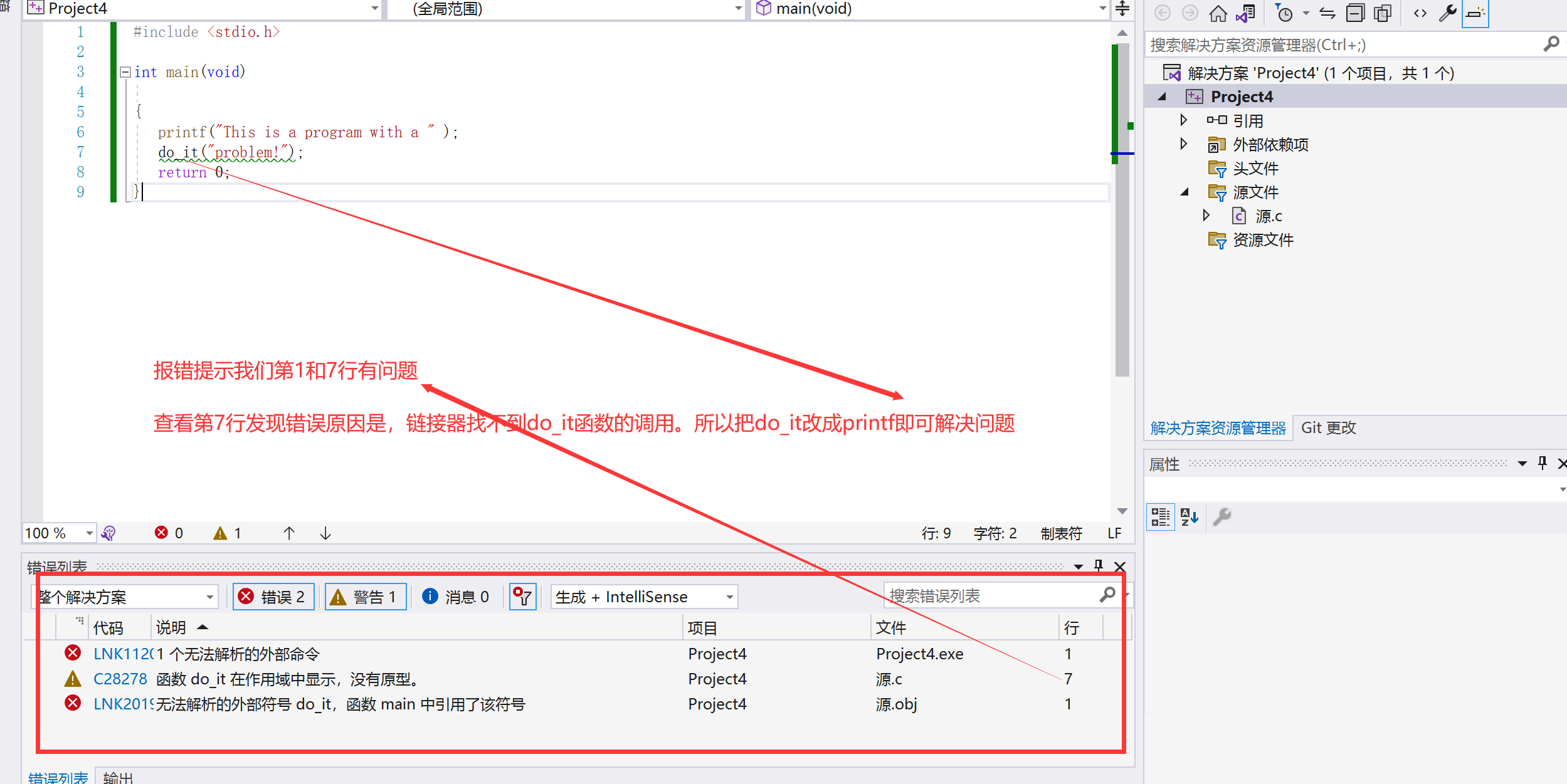Image resolution: width=1567 pixels, height=784 pixels.
Task: Expand the 引用 references node
Action: (1183, 120)
